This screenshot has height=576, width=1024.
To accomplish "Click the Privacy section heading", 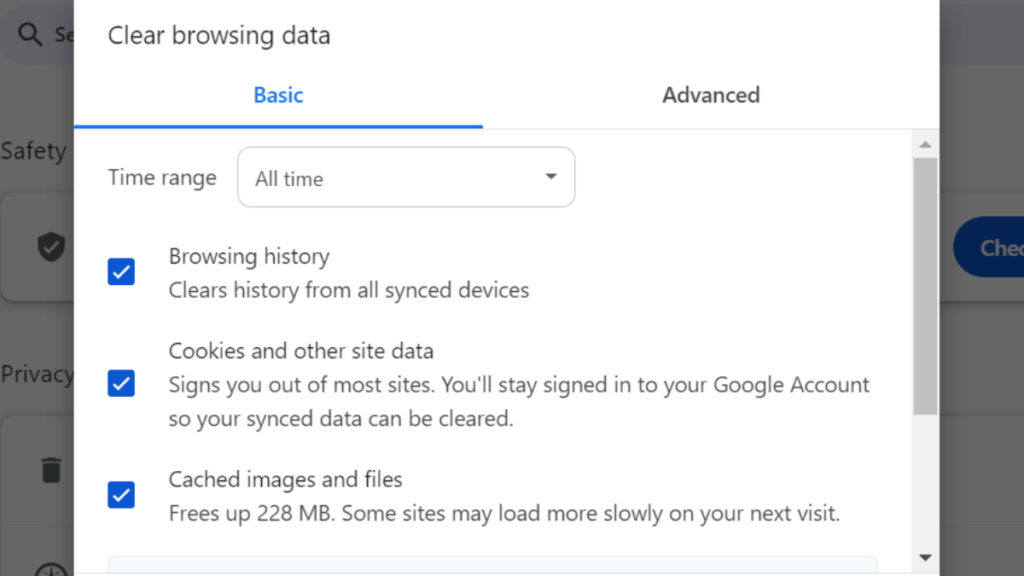I will coord(36,374).
